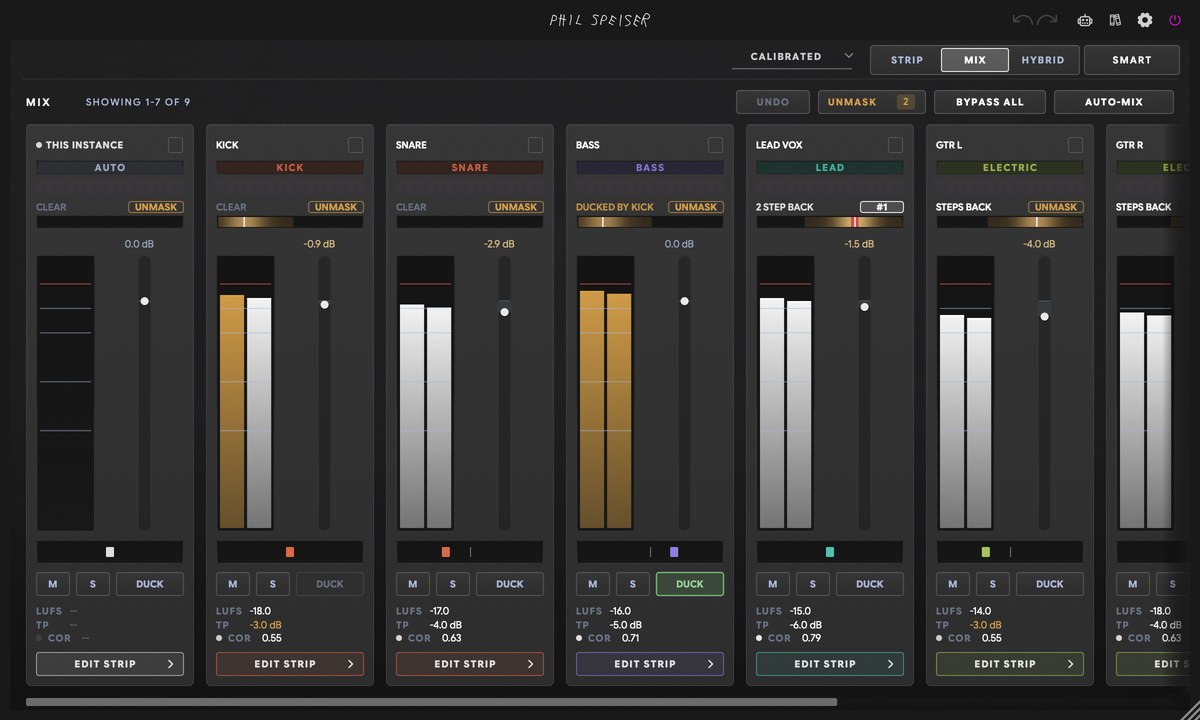Open This Instance Auto type selector
This screenshot has height=720, width=1200.
pos(110,168)
